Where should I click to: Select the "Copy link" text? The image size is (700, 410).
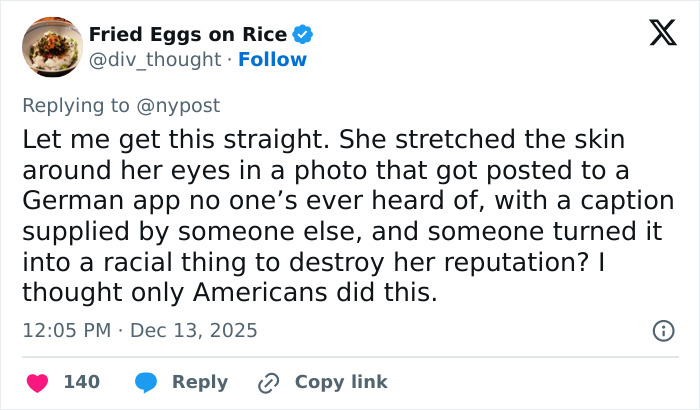341,382
